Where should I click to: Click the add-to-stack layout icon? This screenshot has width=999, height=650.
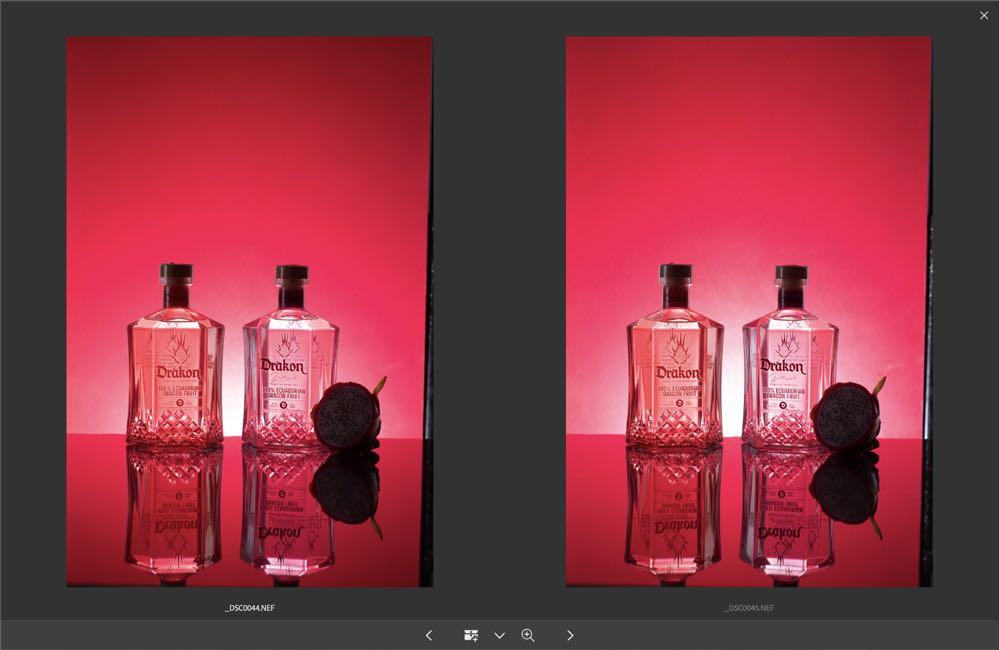tap(471, 635)
